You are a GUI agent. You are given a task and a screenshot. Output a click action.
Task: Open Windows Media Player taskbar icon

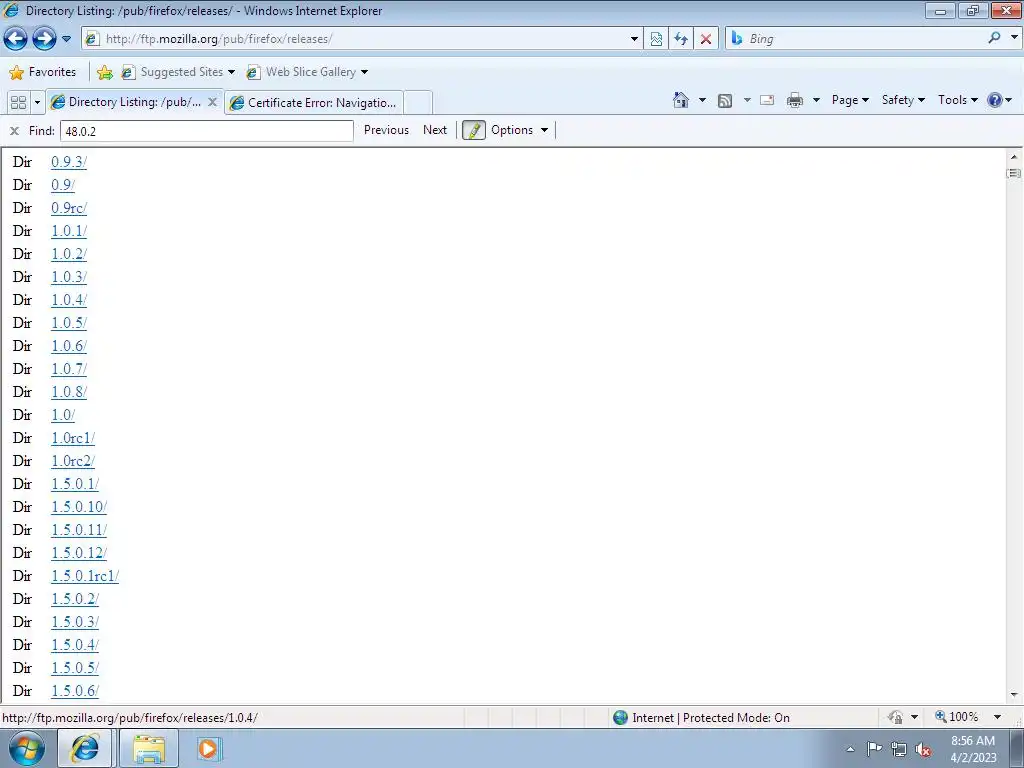click(209, 748)
